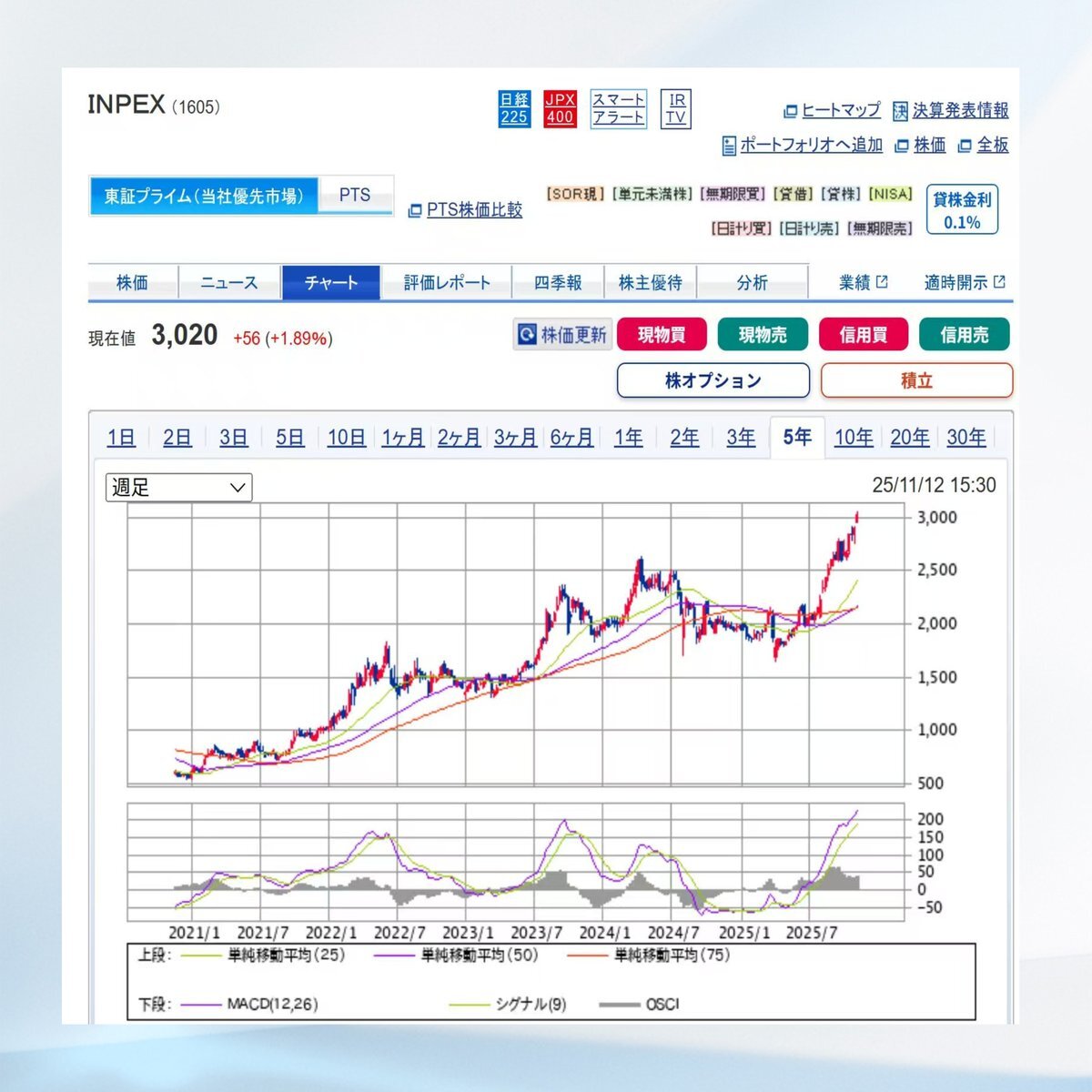
Task: Click the 信用売 button
Action: [965, 335]
